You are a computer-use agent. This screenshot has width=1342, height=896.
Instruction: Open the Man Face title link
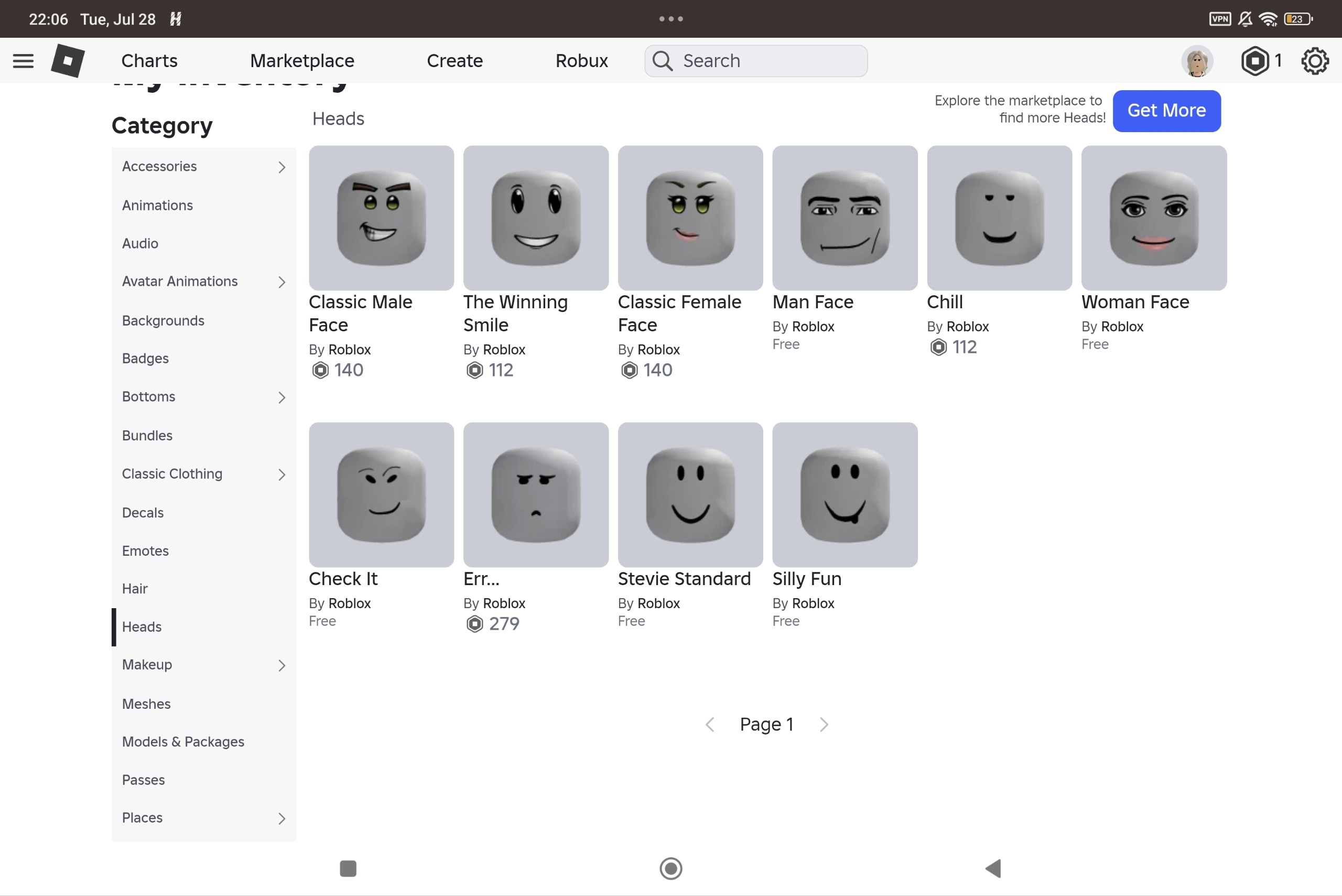coord(813,301)
